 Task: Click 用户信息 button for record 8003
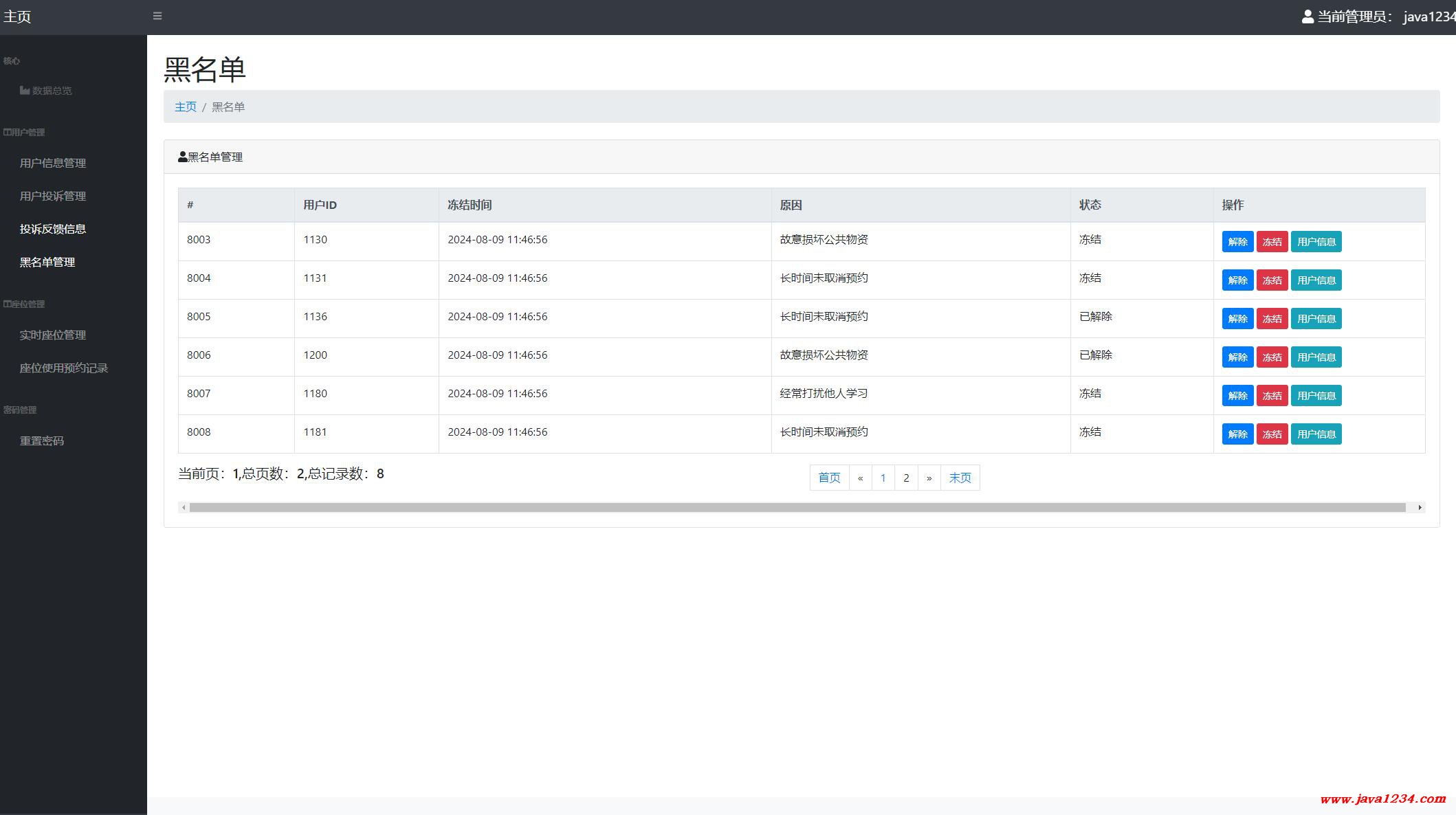pyautogui.click(x=1316, y=242)
